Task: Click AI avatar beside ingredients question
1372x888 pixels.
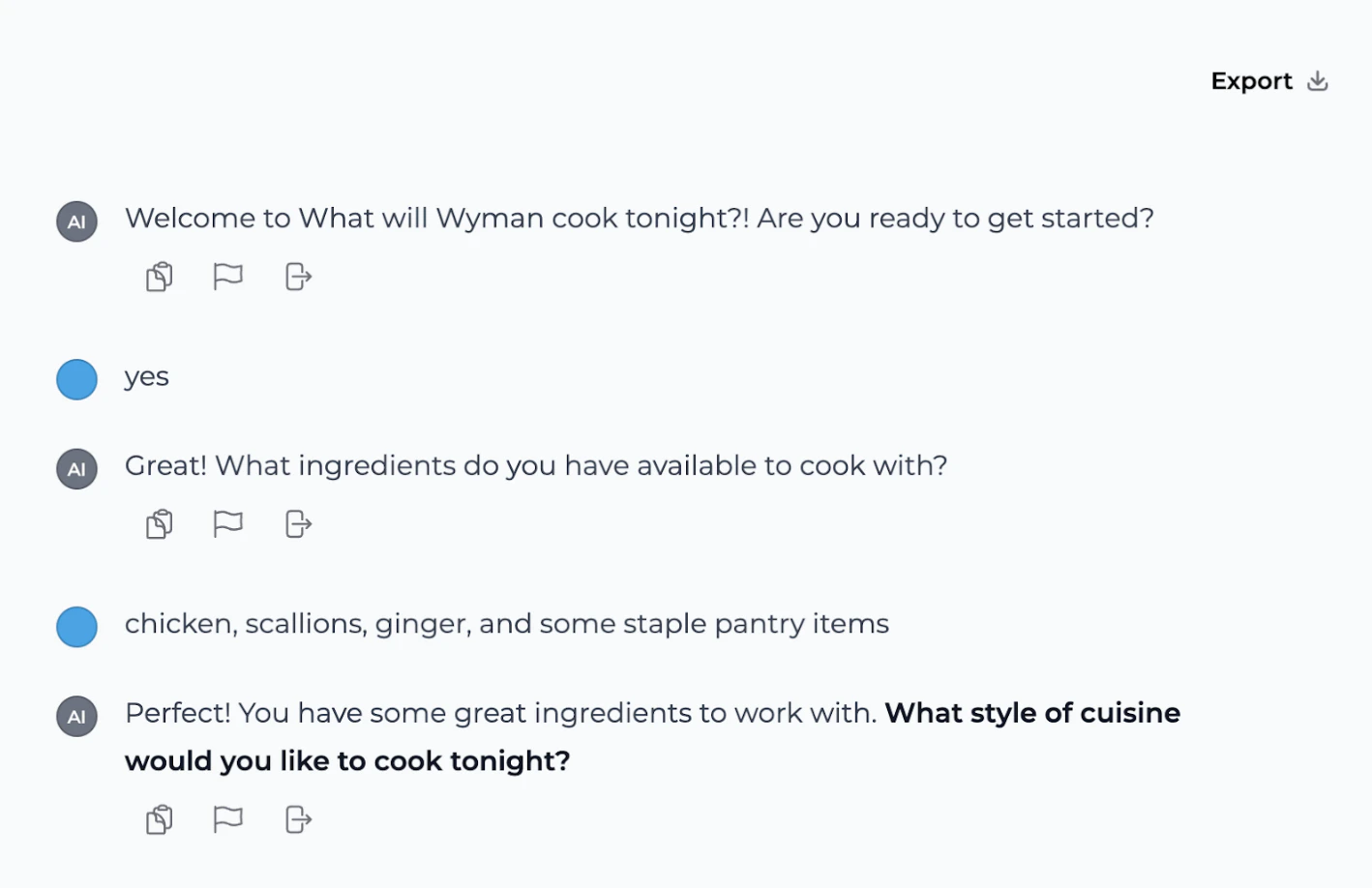Action: pyautogui.click(x=76, y=469)
